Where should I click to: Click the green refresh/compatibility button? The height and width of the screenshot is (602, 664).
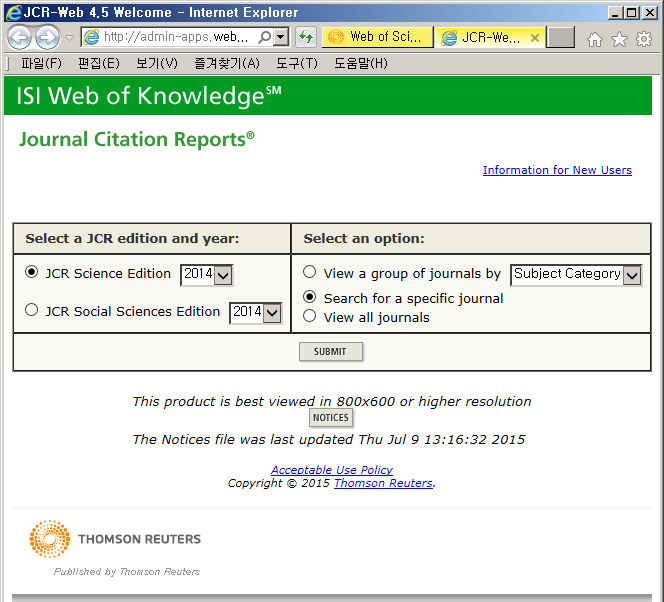pyautogui.click(x=306, y=37)
